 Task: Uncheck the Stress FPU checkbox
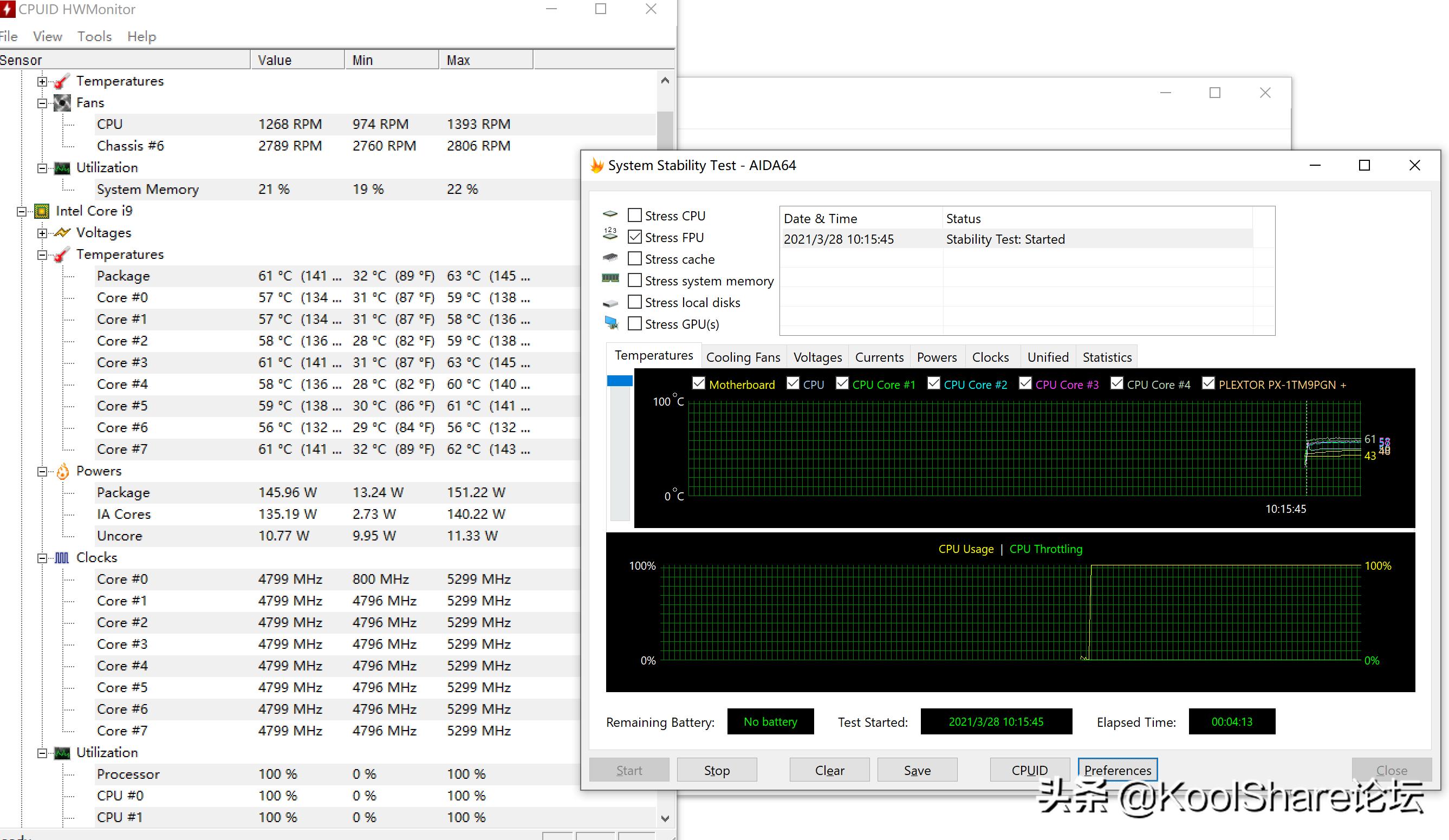click(634, 237)
